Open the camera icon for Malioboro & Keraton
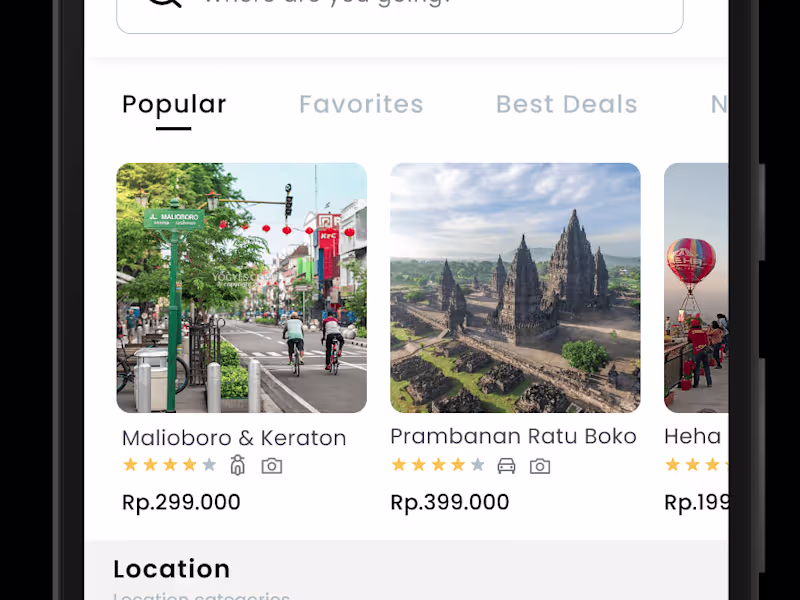Screen dimensions: 800x600 coord(272,465)
